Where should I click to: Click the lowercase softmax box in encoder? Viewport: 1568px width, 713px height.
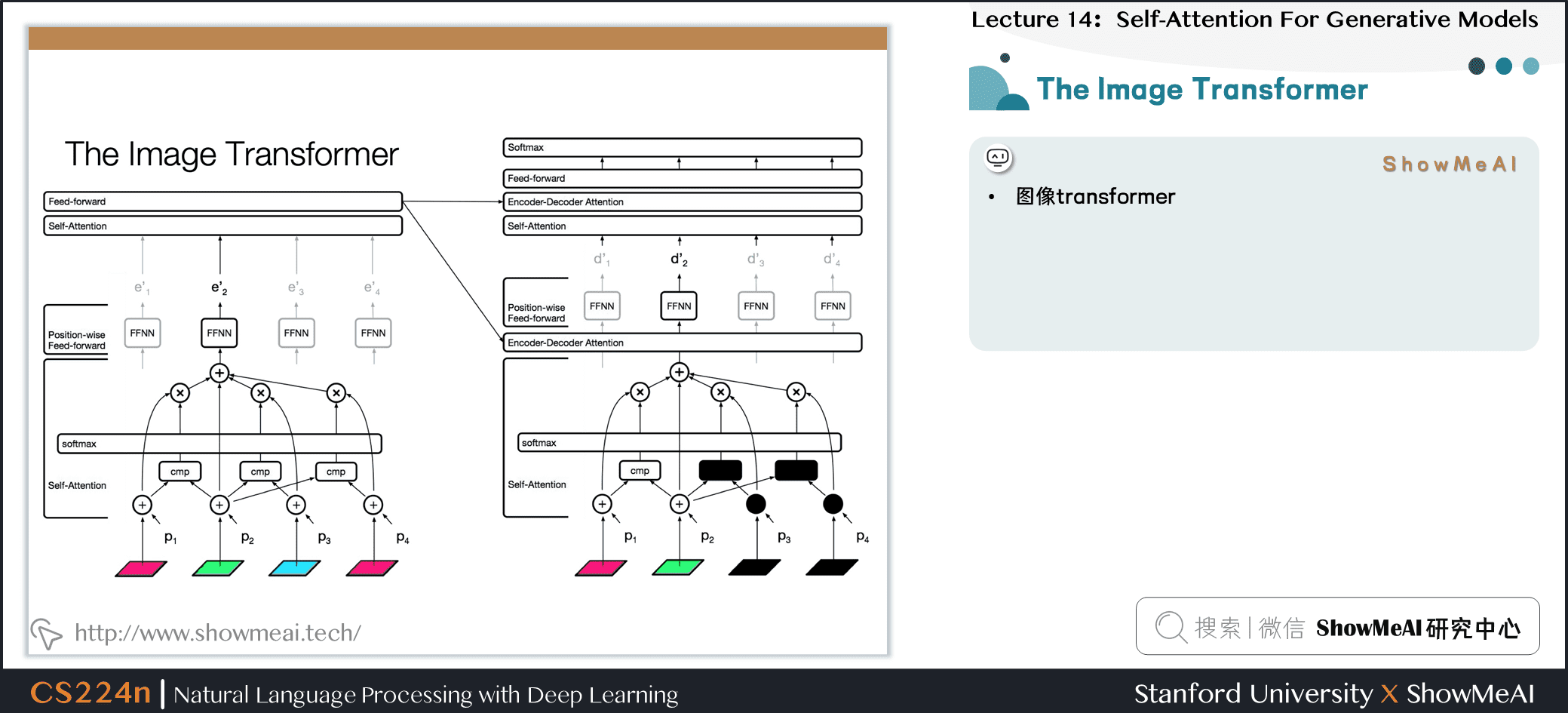219,444
